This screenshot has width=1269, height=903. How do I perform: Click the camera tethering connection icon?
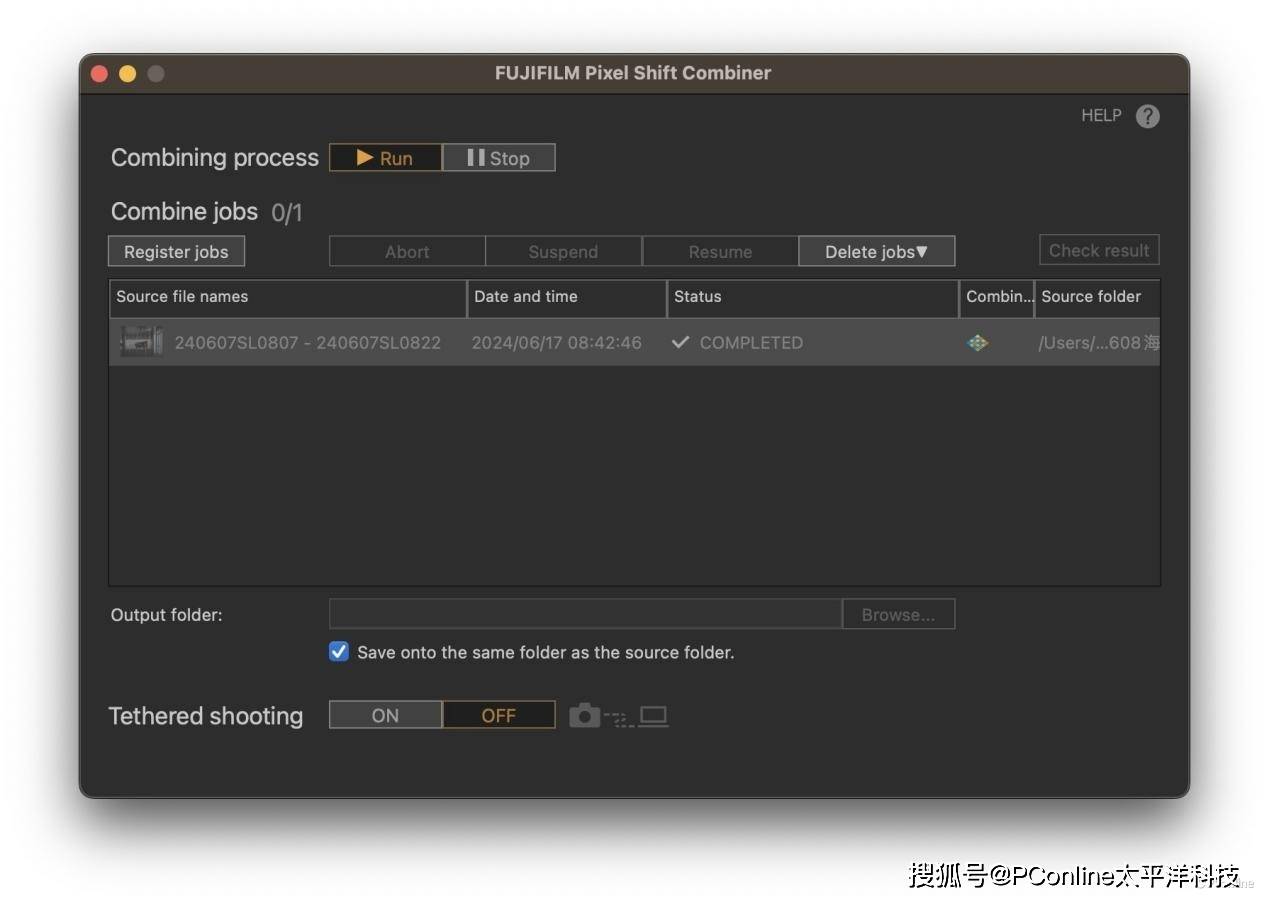[585, 716]
